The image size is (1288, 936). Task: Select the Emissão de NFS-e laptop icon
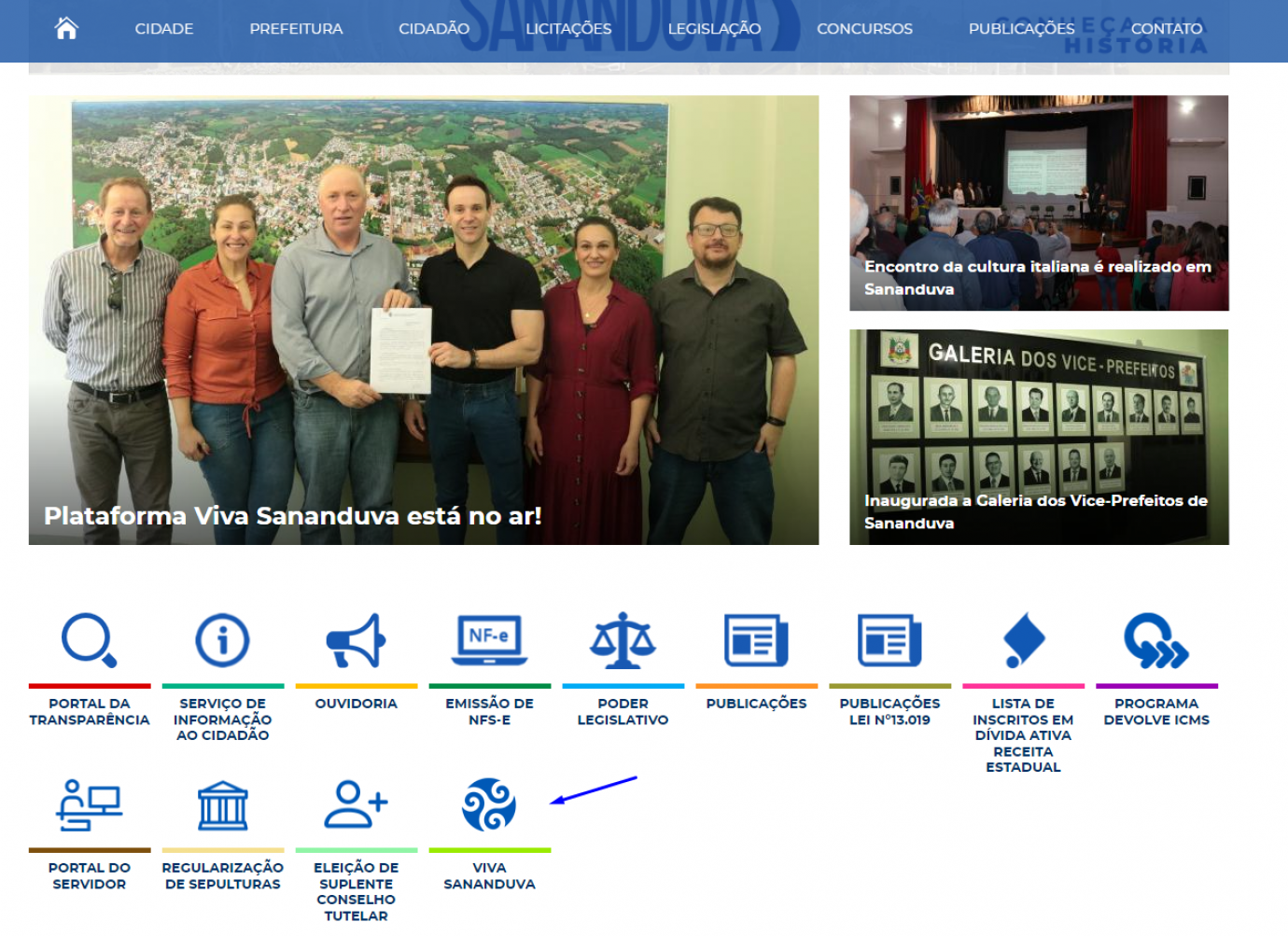click(x=489, y=640)
